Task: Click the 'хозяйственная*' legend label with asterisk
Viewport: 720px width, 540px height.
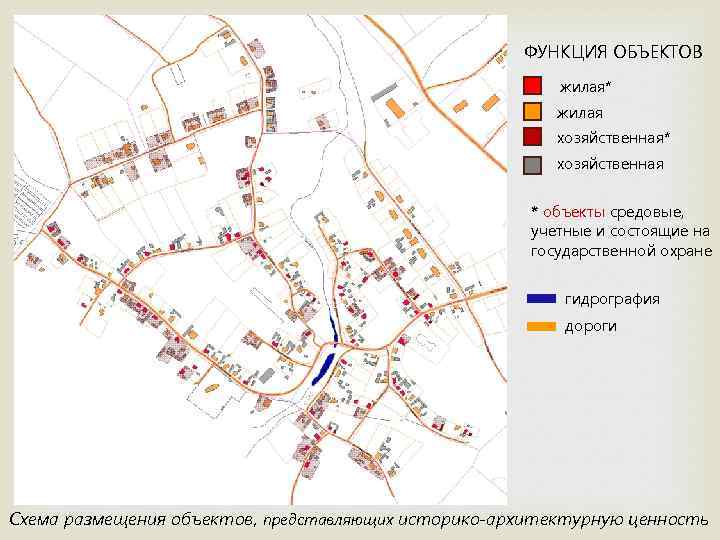Action: pos(613,138)
